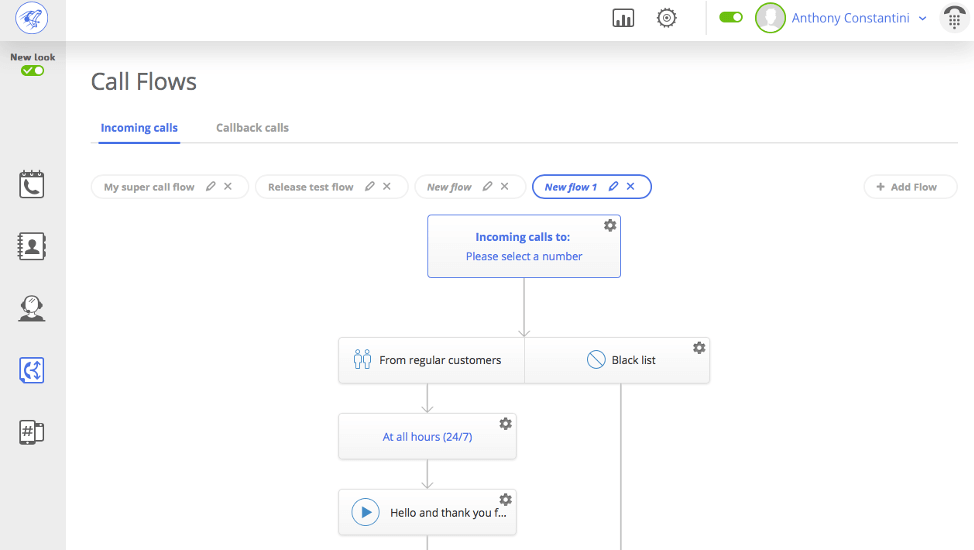Toggle the green availability switch
This screenshot has width=974, height=550.
731,18
